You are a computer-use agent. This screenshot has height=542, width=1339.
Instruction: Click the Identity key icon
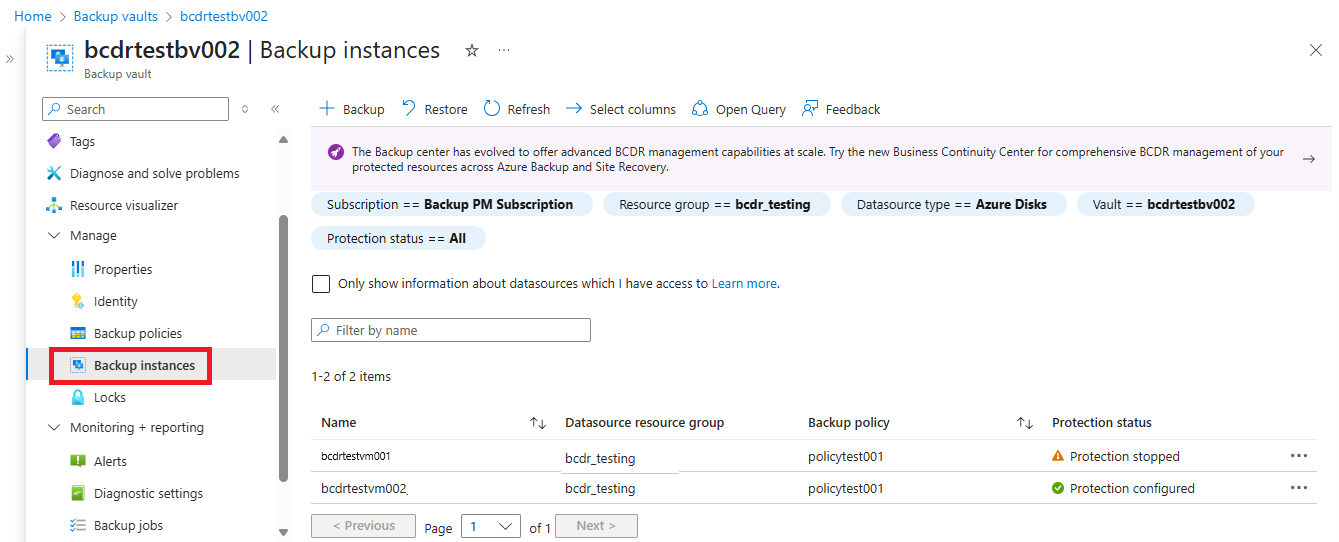tap(78, 301)
